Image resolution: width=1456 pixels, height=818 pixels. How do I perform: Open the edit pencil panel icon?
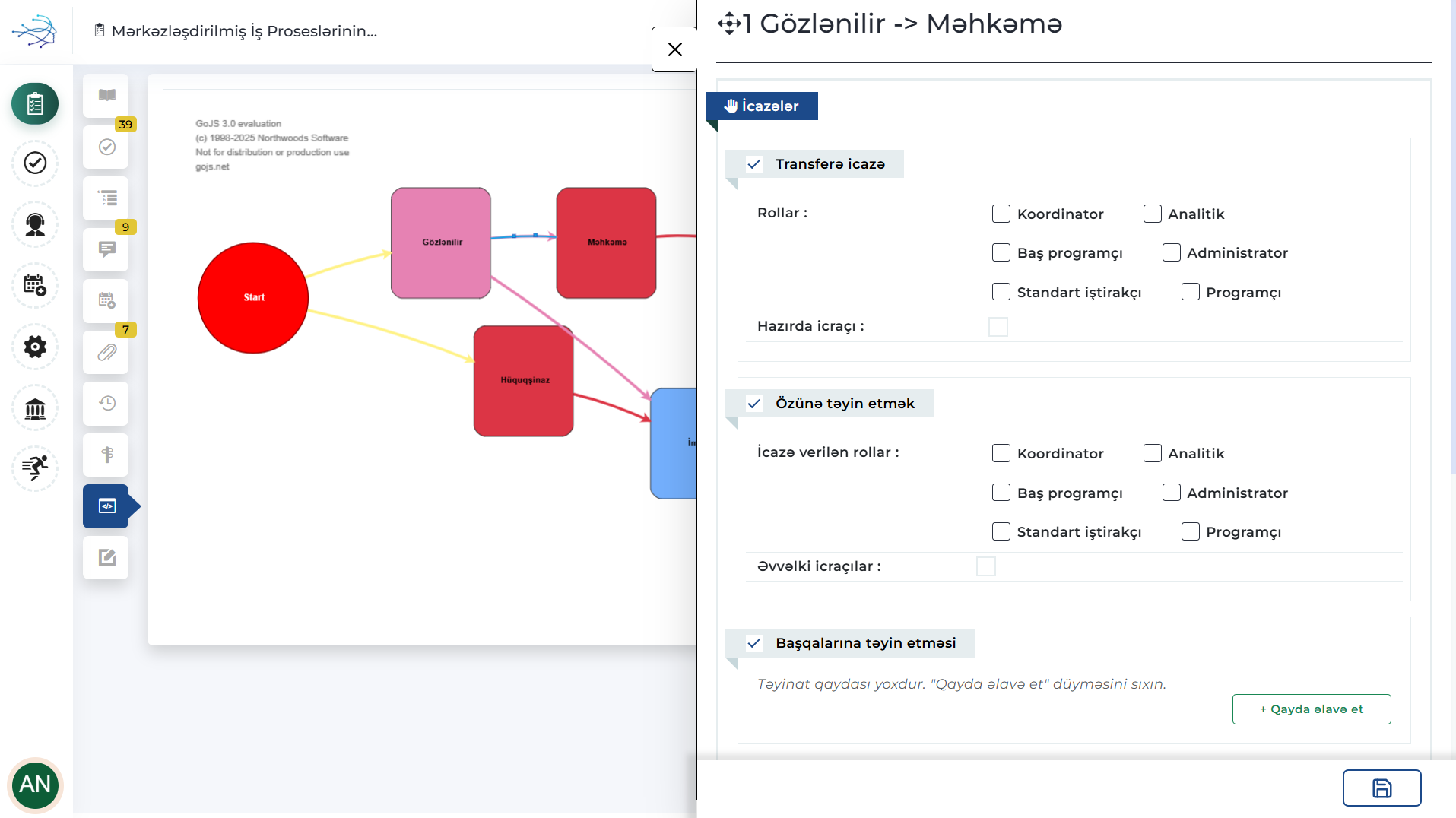tap(106, 557)
